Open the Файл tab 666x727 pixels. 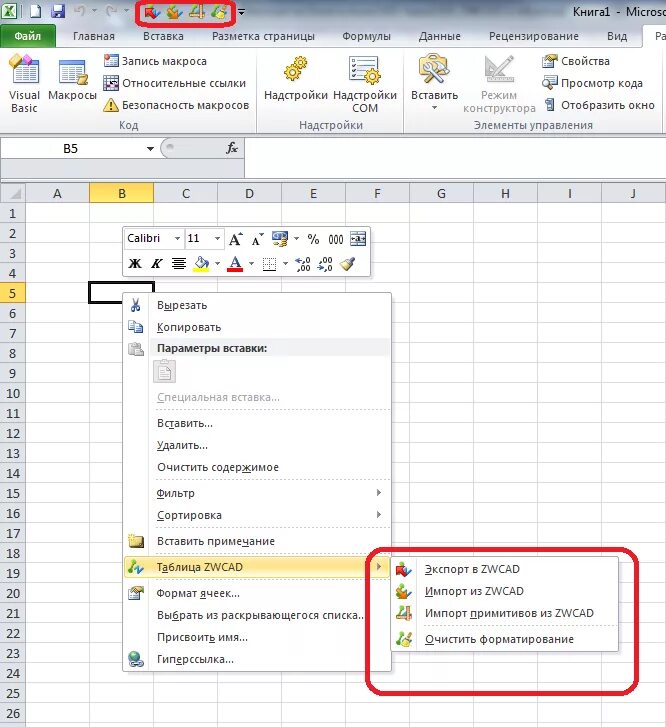click(28, 36)
